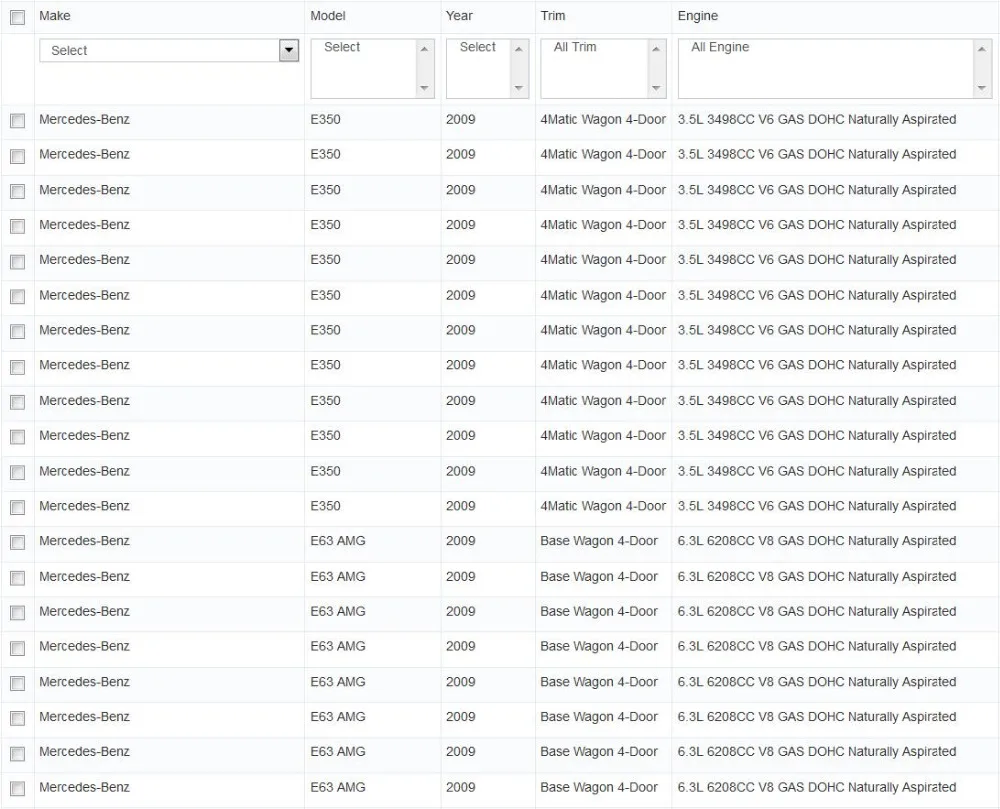The width and height of the screenshot is (1000, 809).
Task: Check the first E350 row's checkbox
Action: coord(17,120)
